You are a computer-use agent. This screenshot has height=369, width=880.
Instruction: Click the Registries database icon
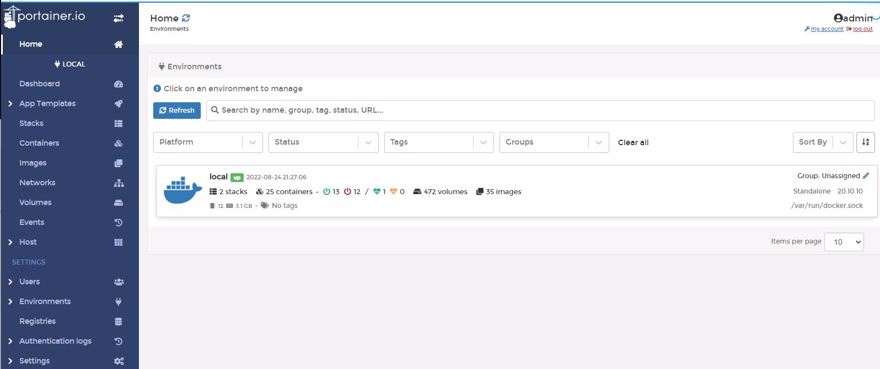click(x=118, y=322)
